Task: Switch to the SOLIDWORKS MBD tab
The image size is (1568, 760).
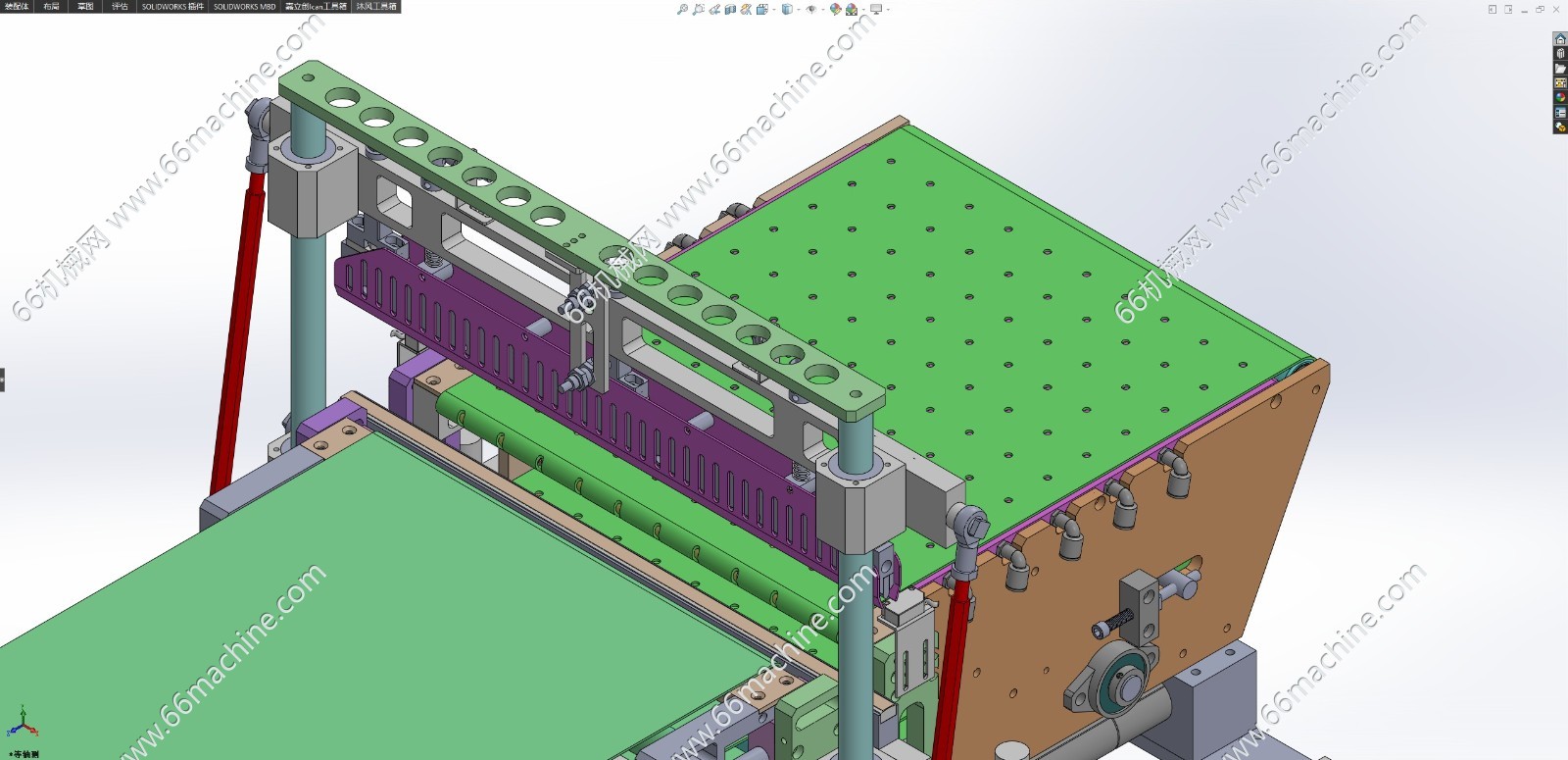Action: [244, 6]
